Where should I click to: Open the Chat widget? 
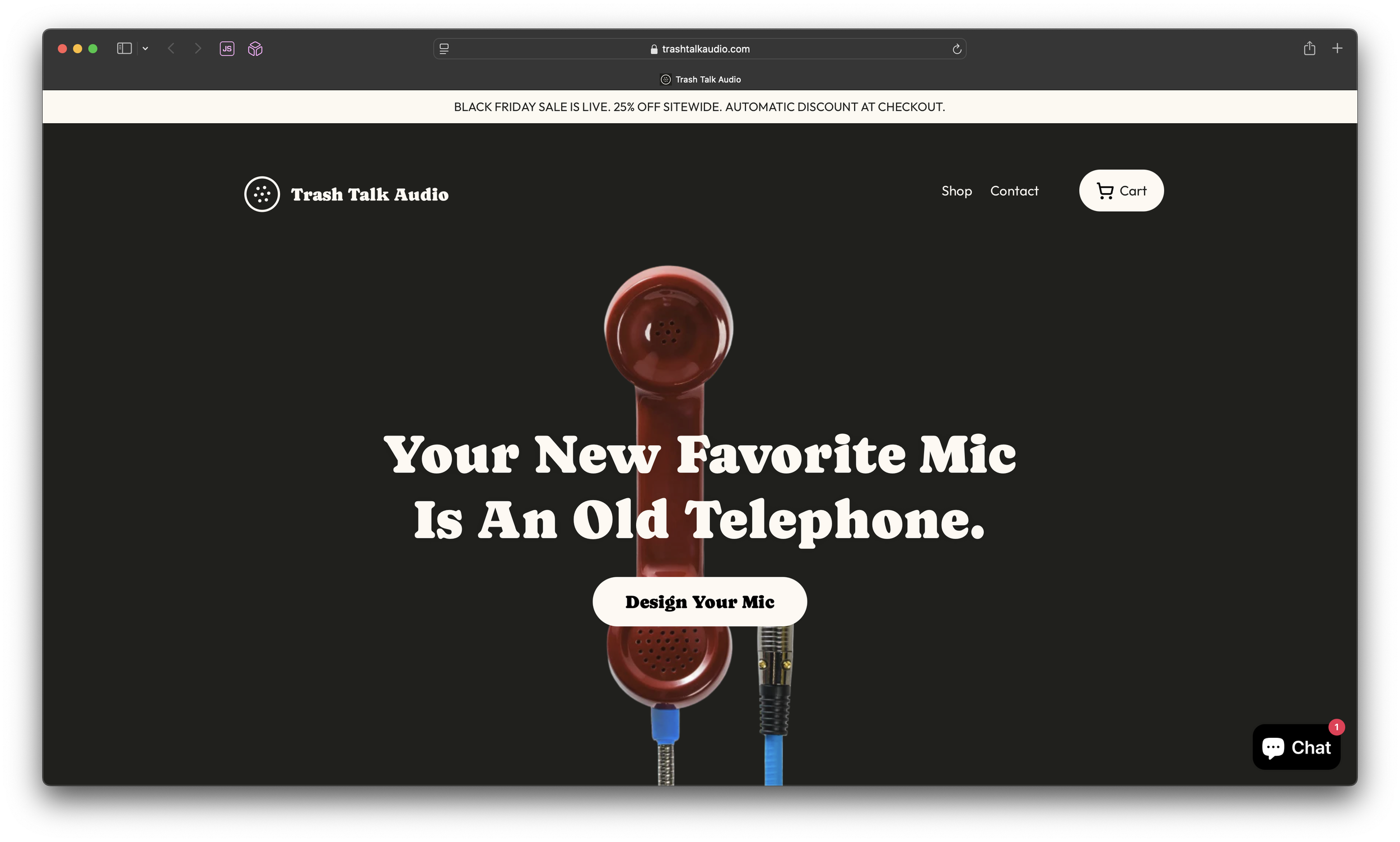pyautogui.click(x=1296, y=747)
